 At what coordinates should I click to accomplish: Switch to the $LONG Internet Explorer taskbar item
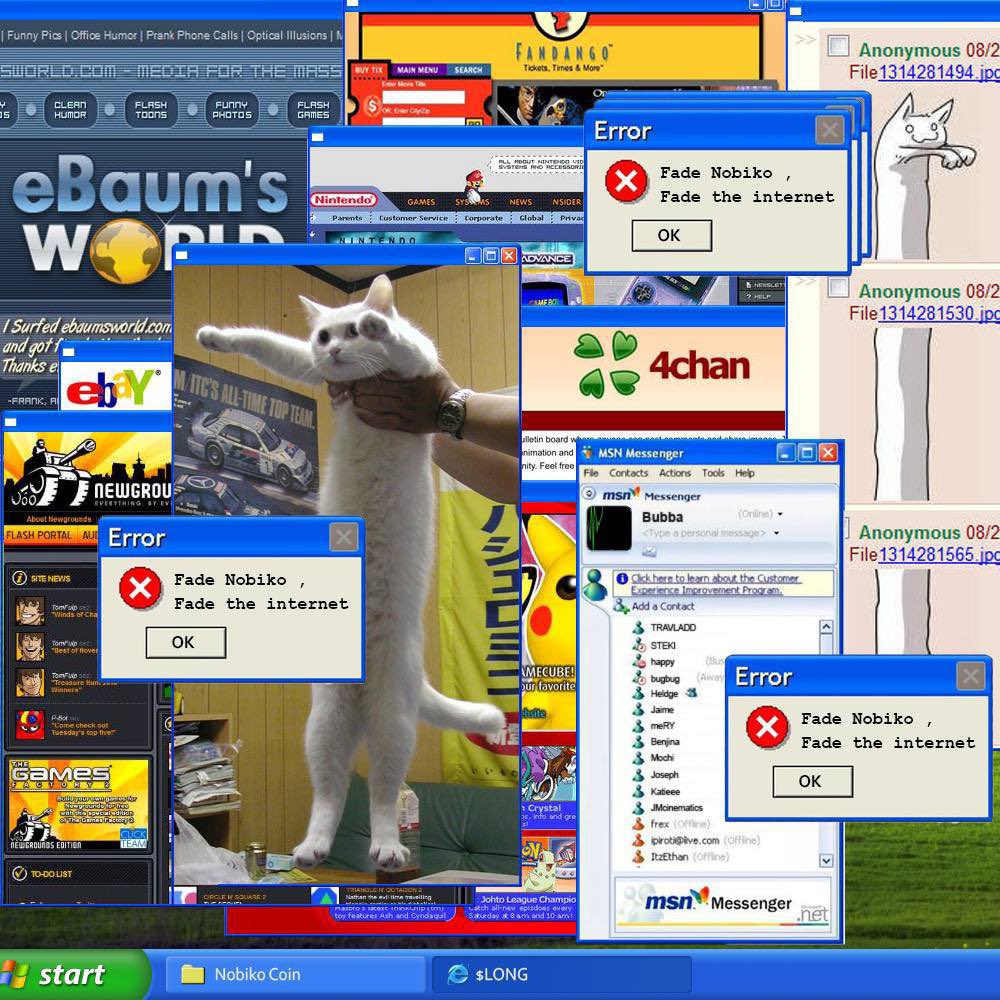(561, 974)
